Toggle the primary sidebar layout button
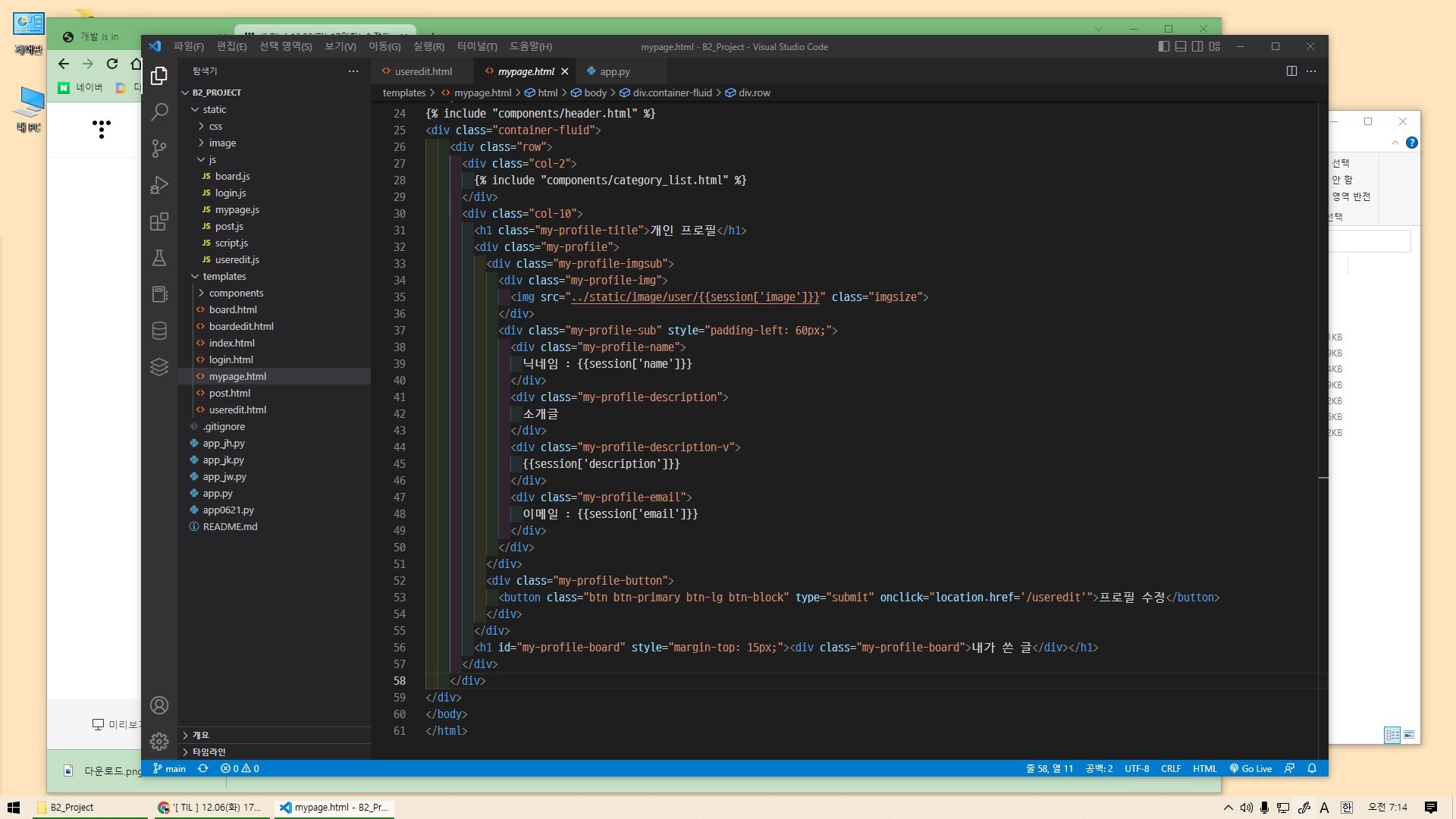 click(x=1164, y=47)
